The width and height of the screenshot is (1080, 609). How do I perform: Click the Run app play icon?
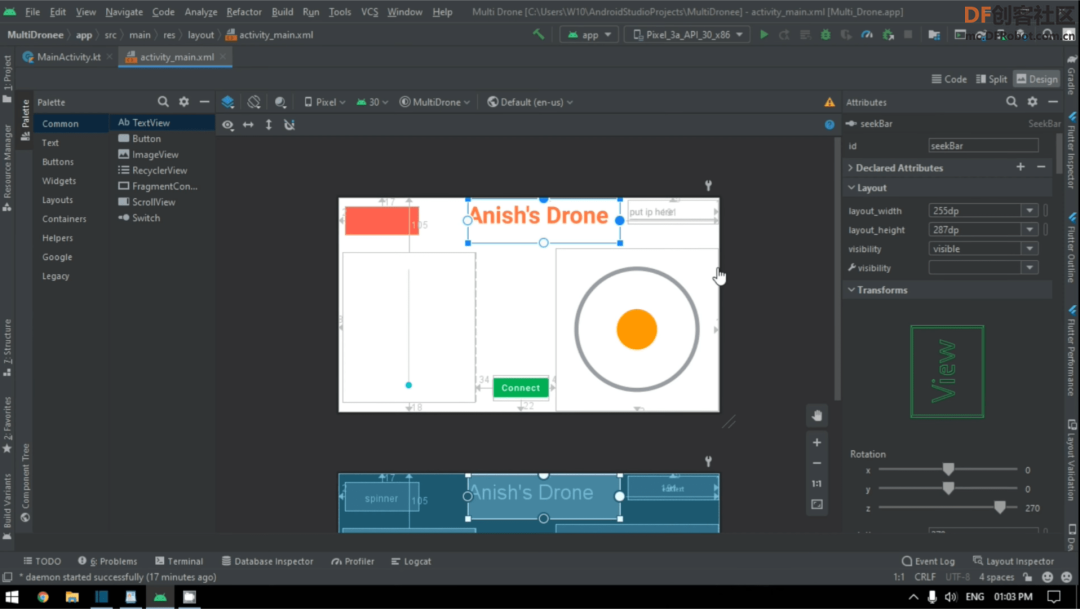[764, 35]
